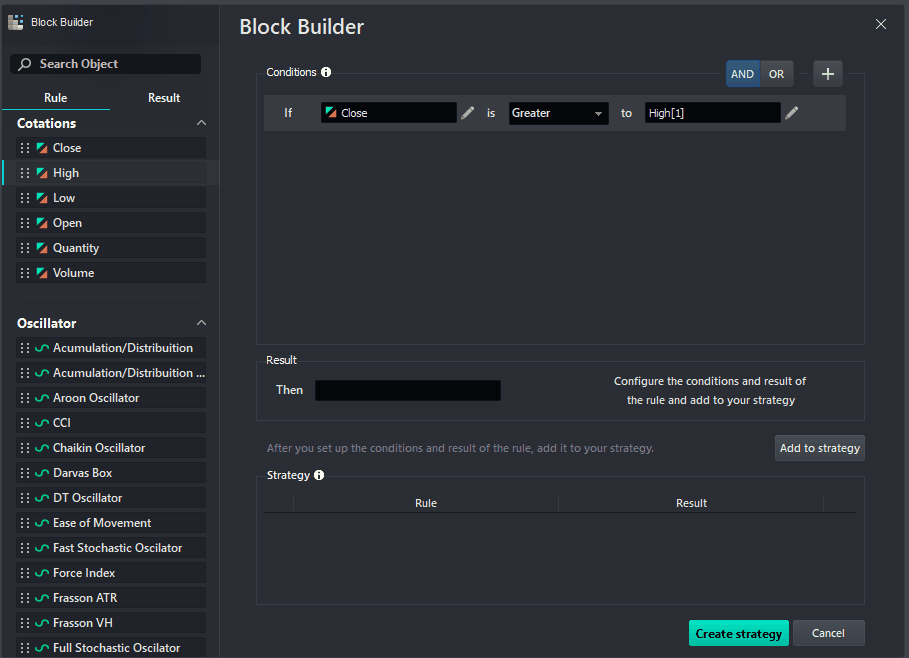Edit the High[1] operand with pencil icon
The height and width of the screenshot is (658, 909).
[791, 113]
